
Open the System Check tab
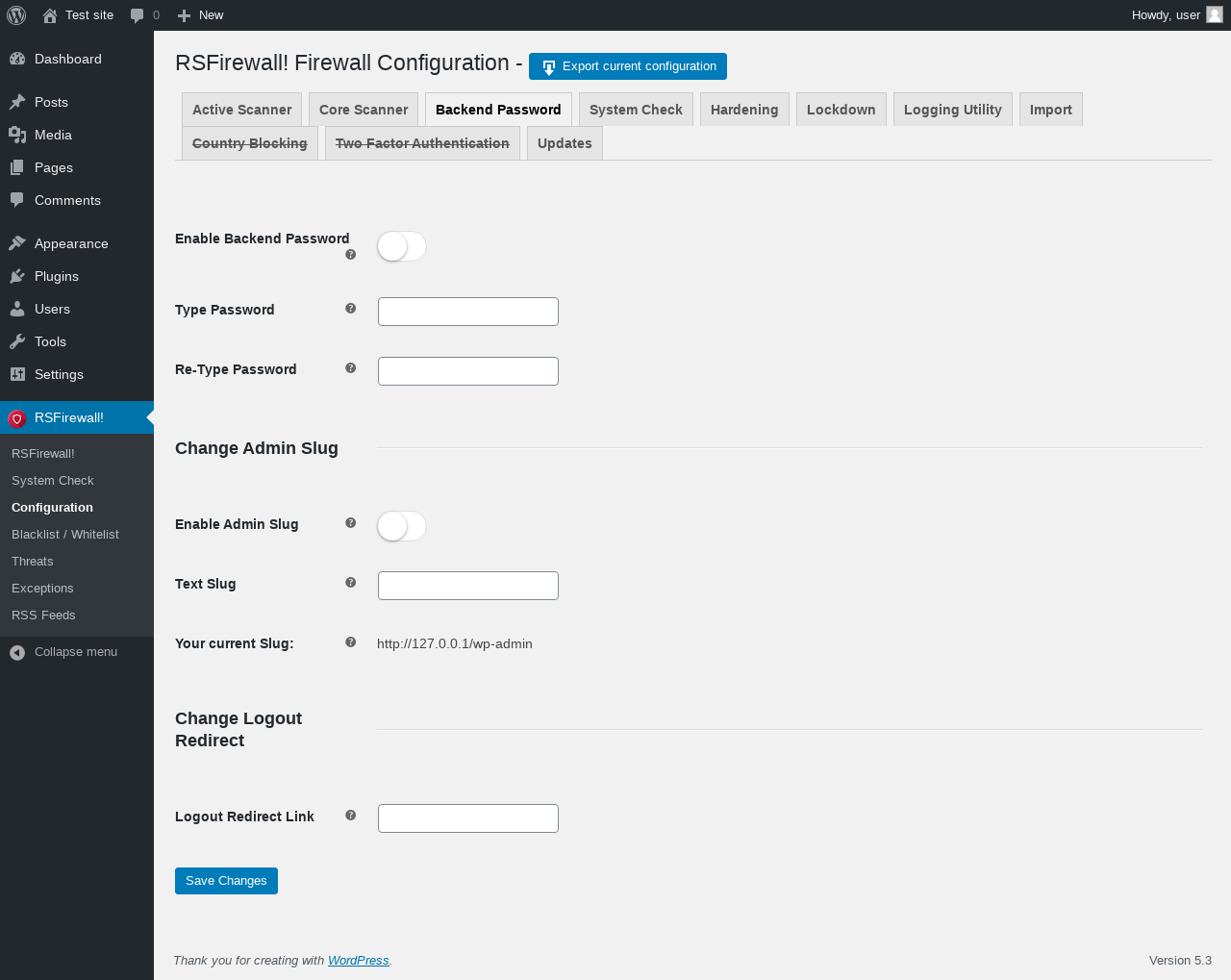[x=636, y=110]
